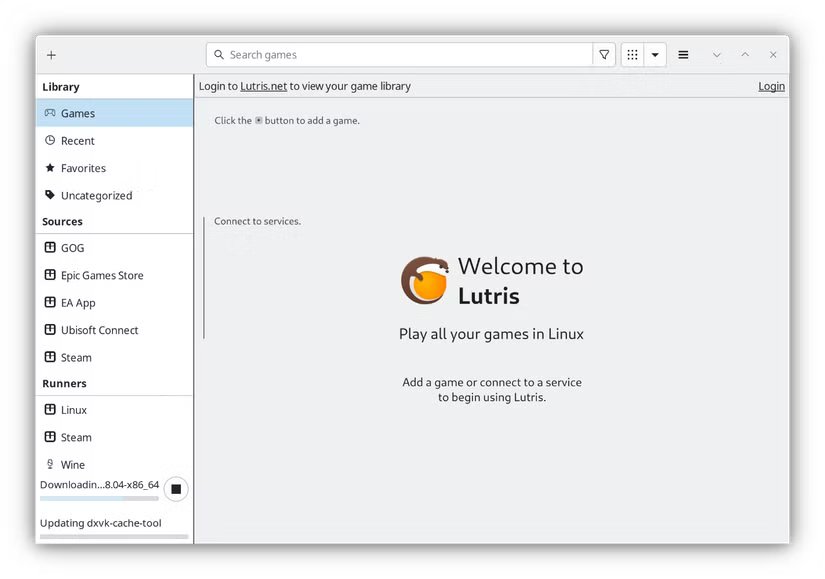
Task: Click the 'Updating dxvk-cache-tool' status text
Action: coord(100,523)
